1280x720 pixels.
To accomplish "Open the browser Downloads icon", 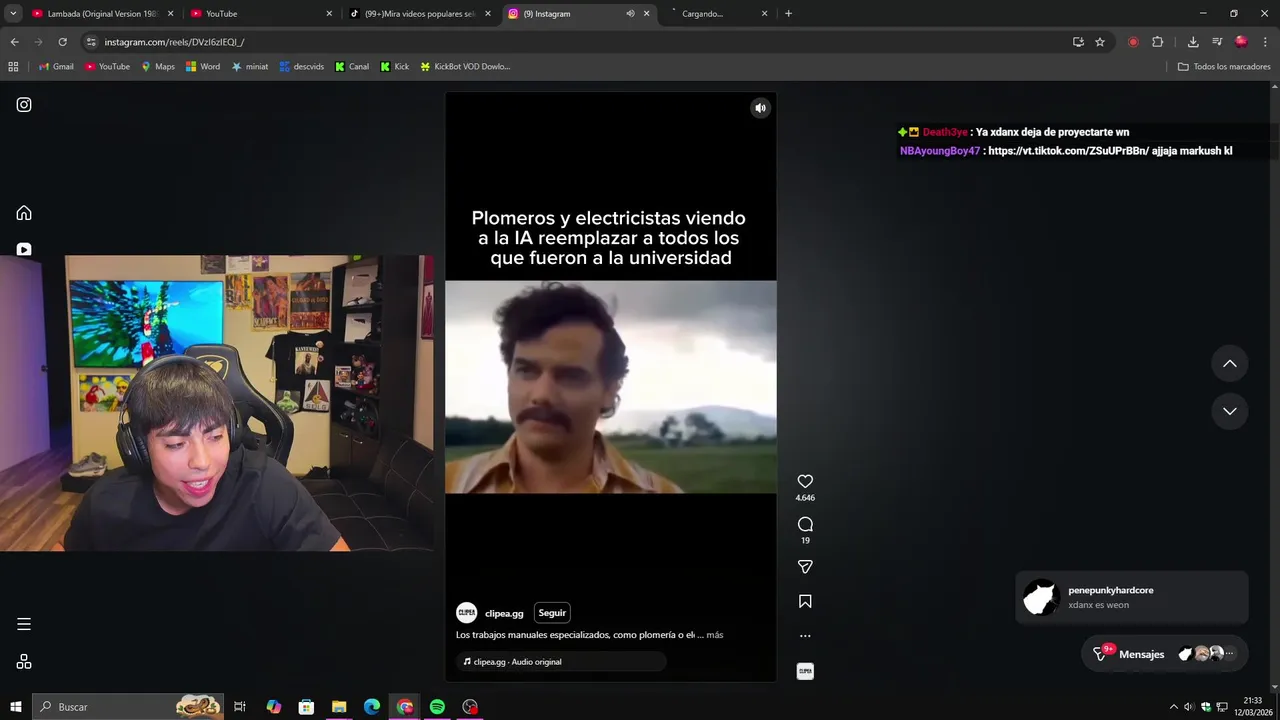I will click(x=1193, y=42).
